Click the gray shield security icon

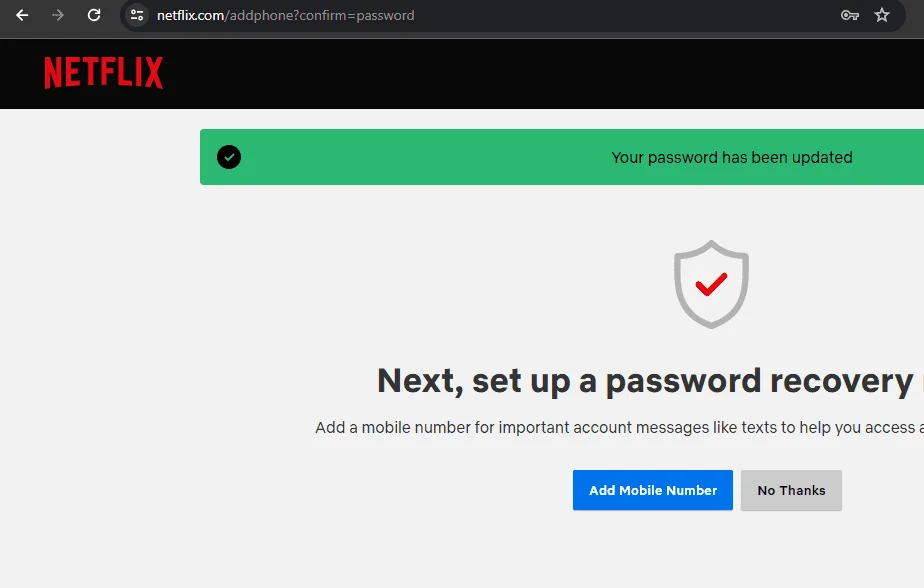point(711,284)
